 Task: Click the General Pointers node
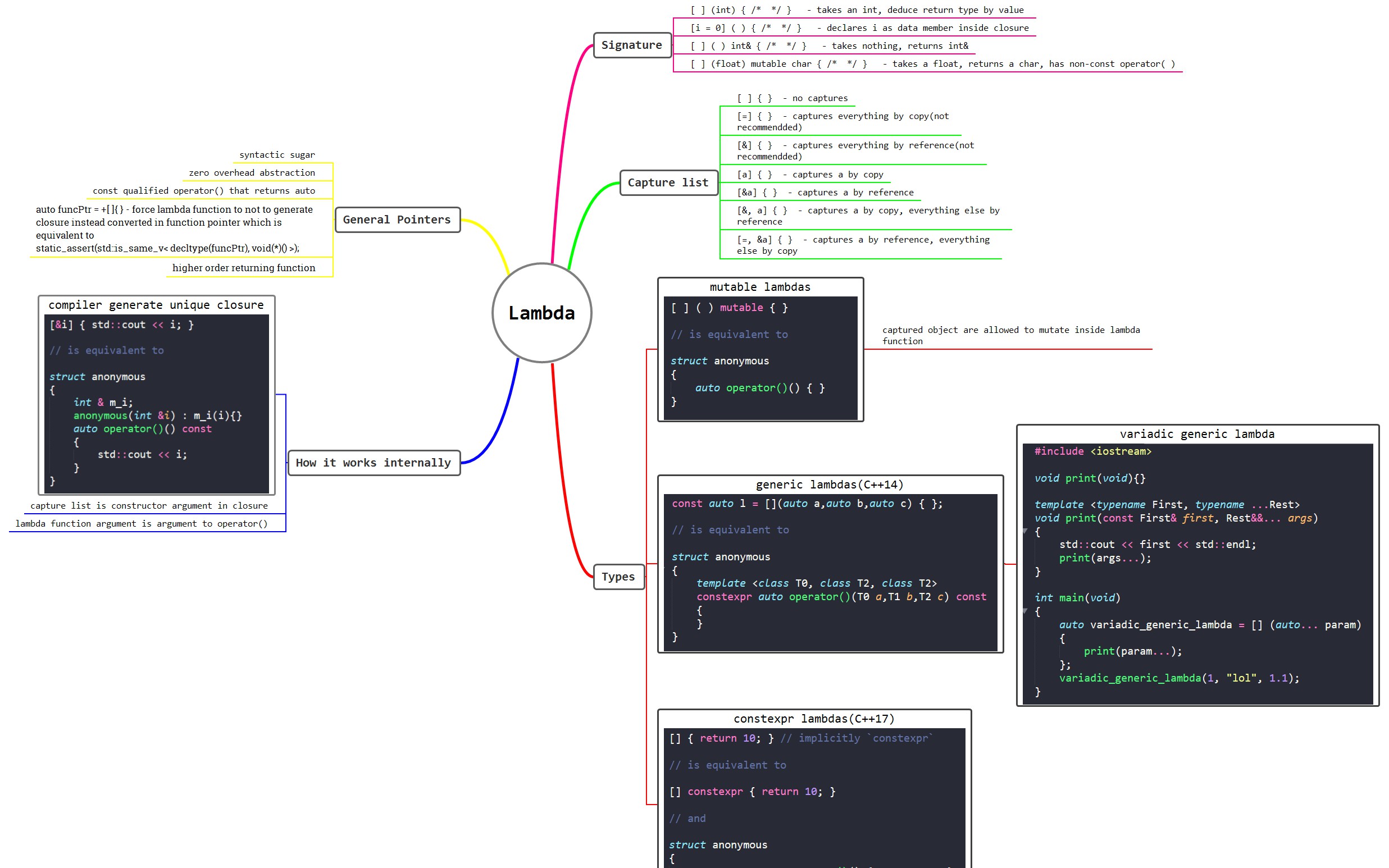(397, 220)
